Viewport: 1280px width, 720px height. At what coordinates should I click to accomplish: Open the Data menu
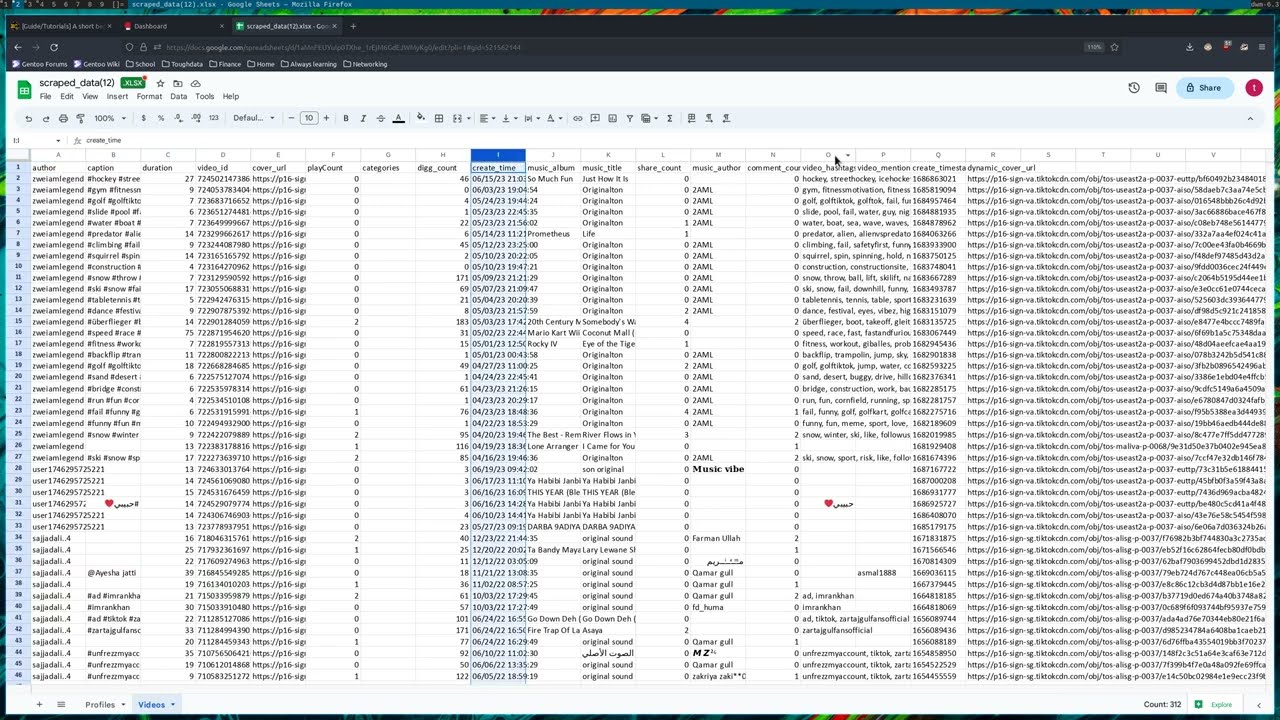pyautogui.click(x=178, y=97)
